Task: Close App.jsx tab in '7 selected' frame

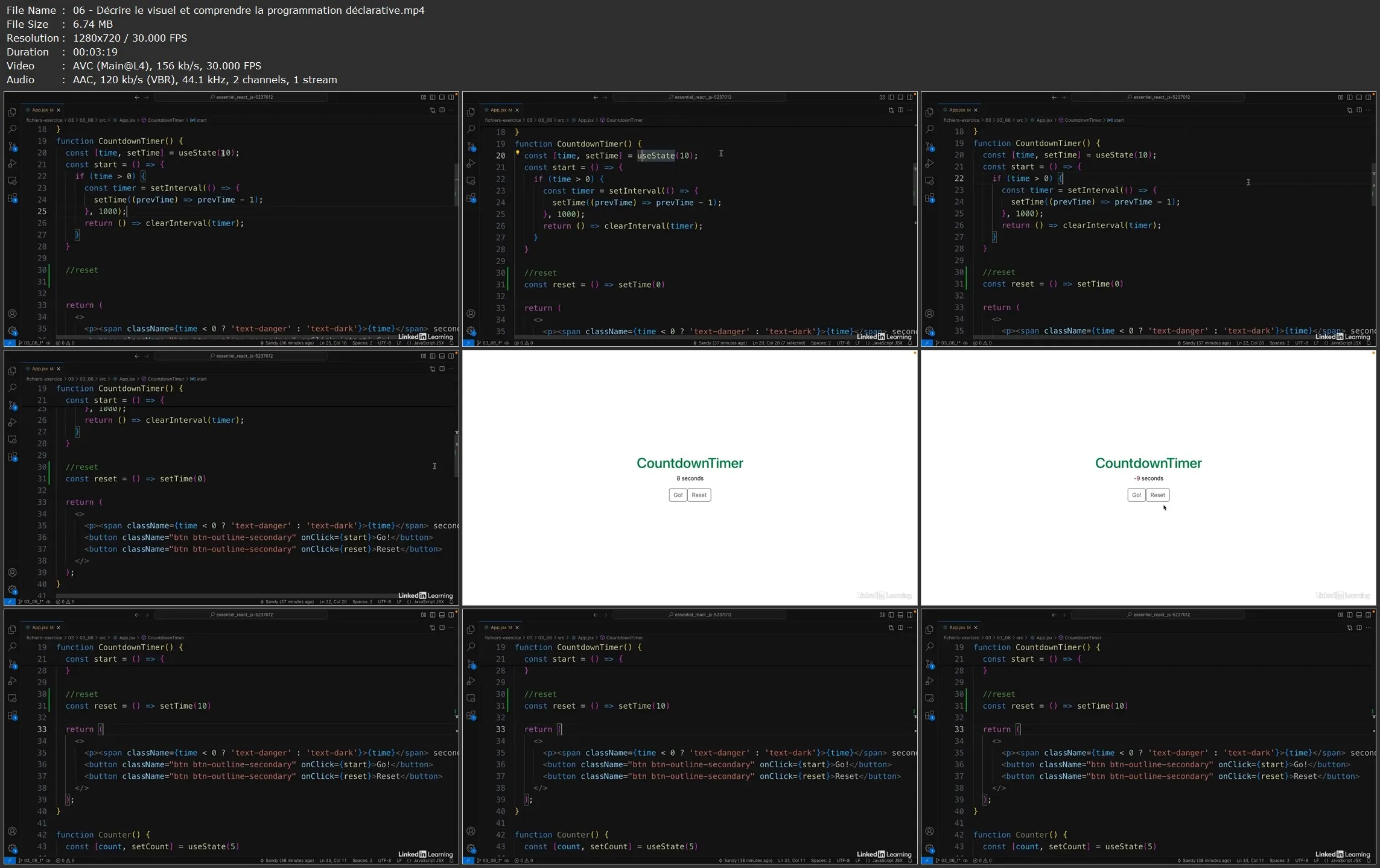Action: [517, 110]
